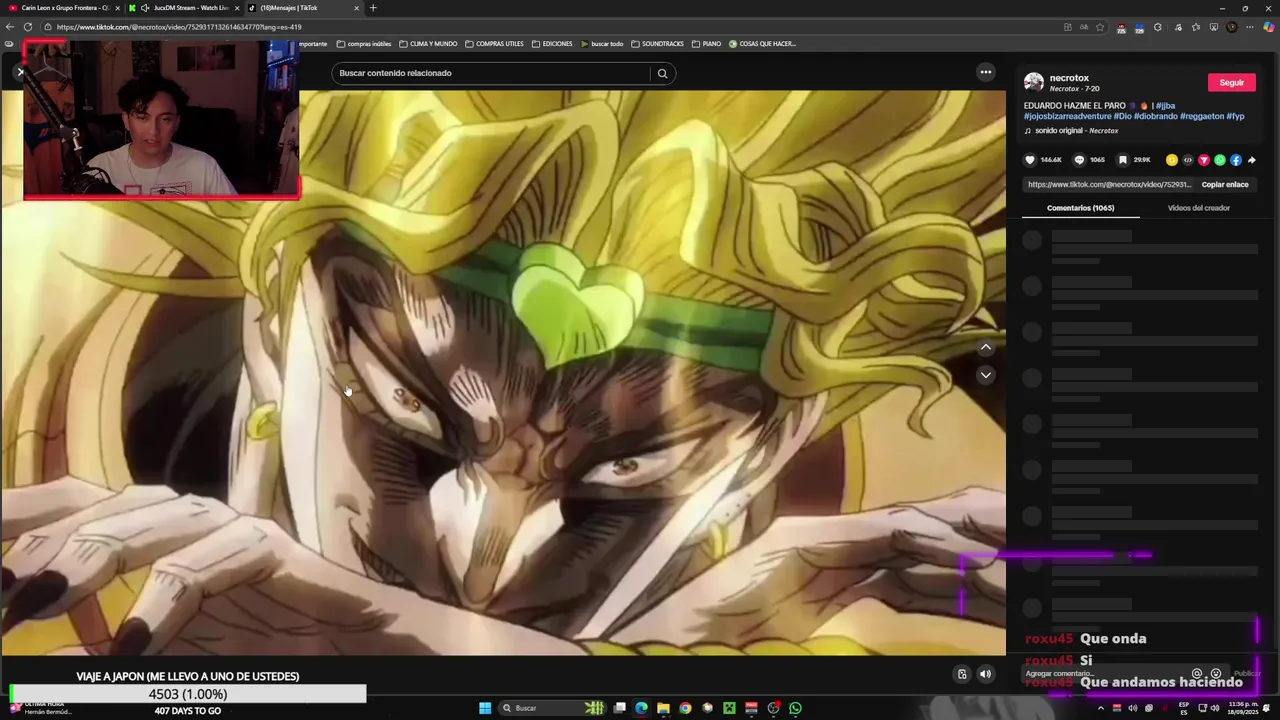Open the #diobrando hashtag link
Screen dimensions: 1280x720
point(1155,117)
